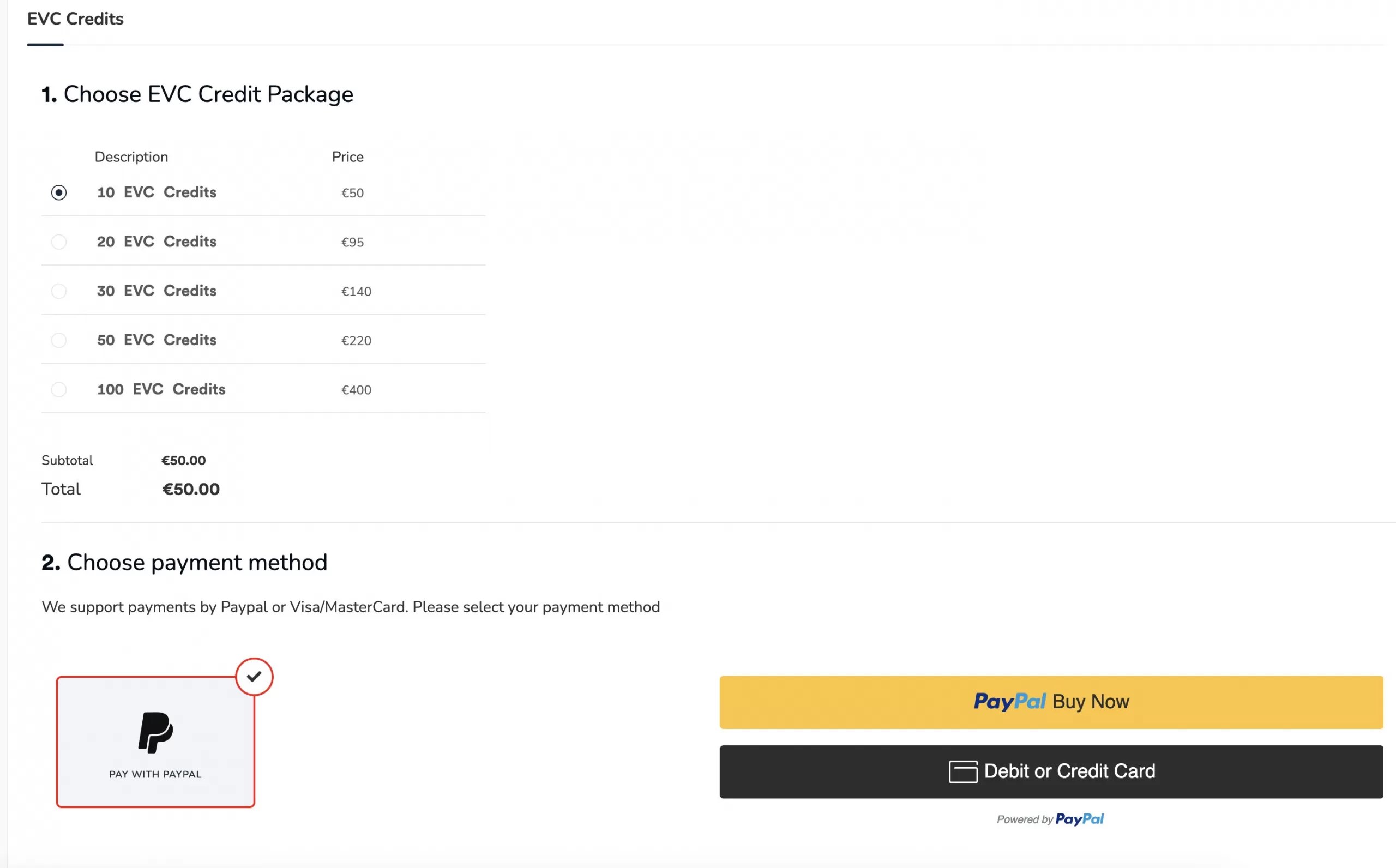Click the 20 EVC Credits label

(x=157, y=242)
